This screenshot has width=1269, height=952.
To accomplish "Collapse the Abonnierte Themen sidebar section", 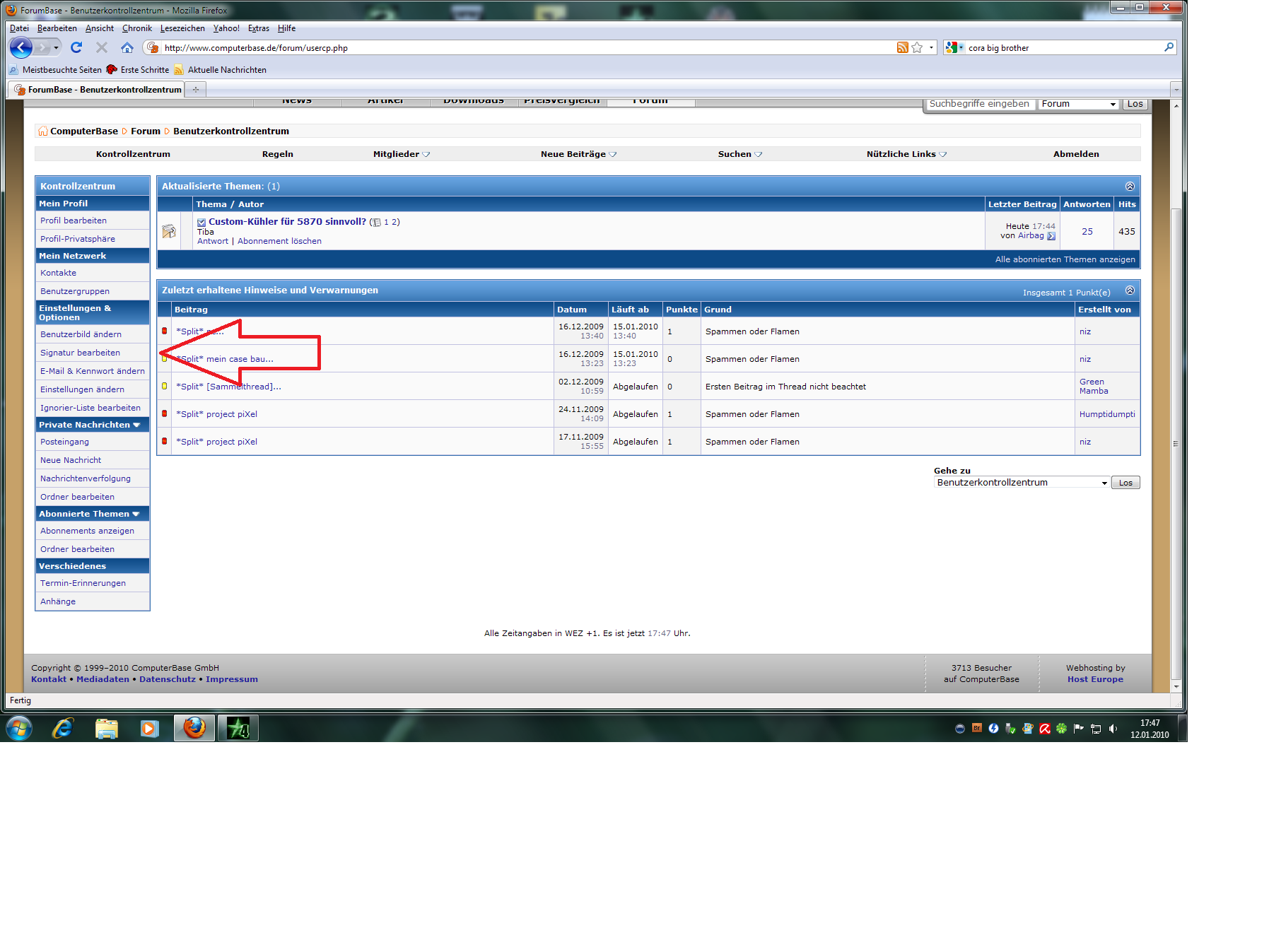I will (x=136, y=514).
